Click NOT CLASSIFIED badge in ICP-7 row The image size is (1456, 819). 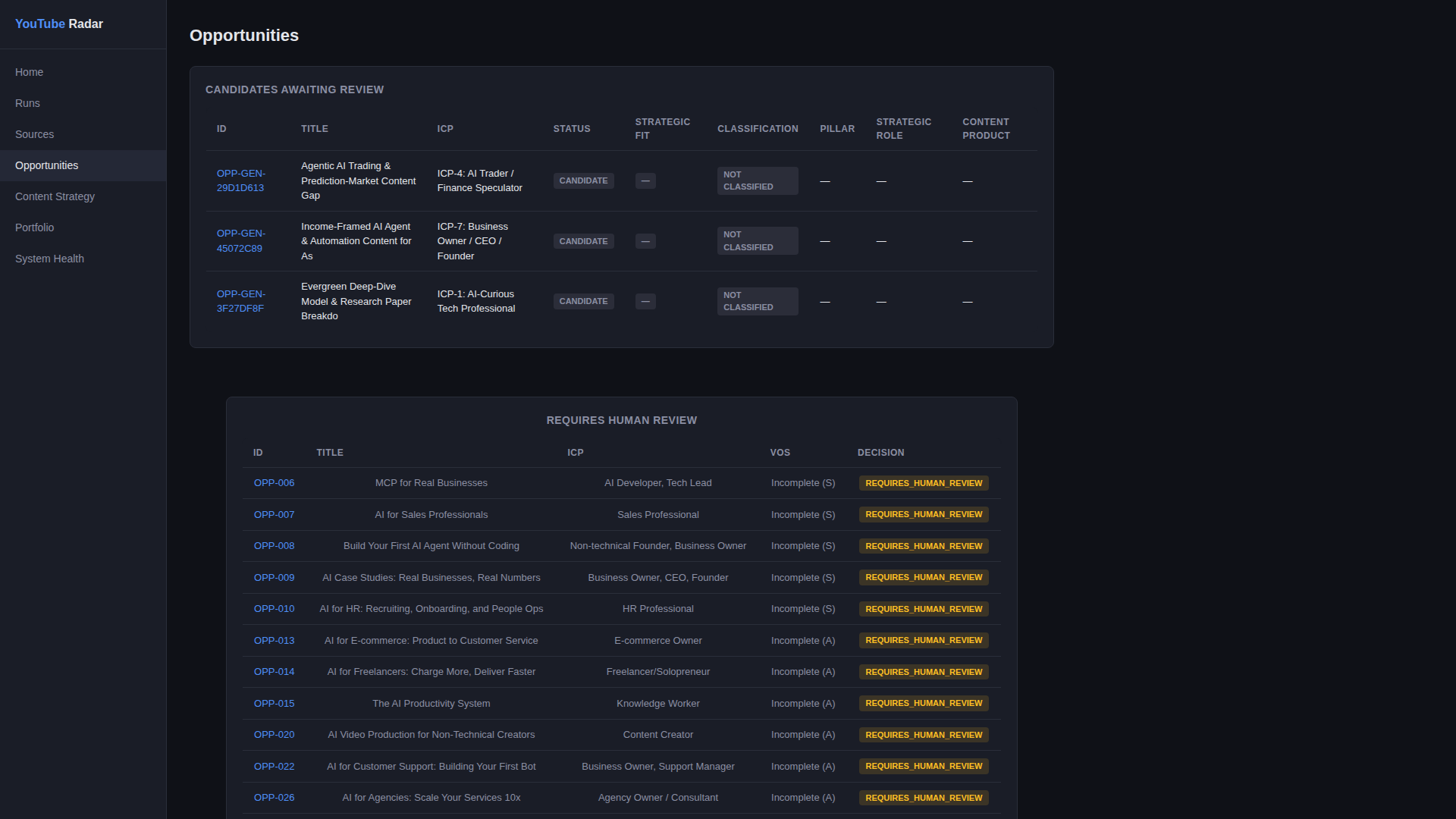pos(758,241)
